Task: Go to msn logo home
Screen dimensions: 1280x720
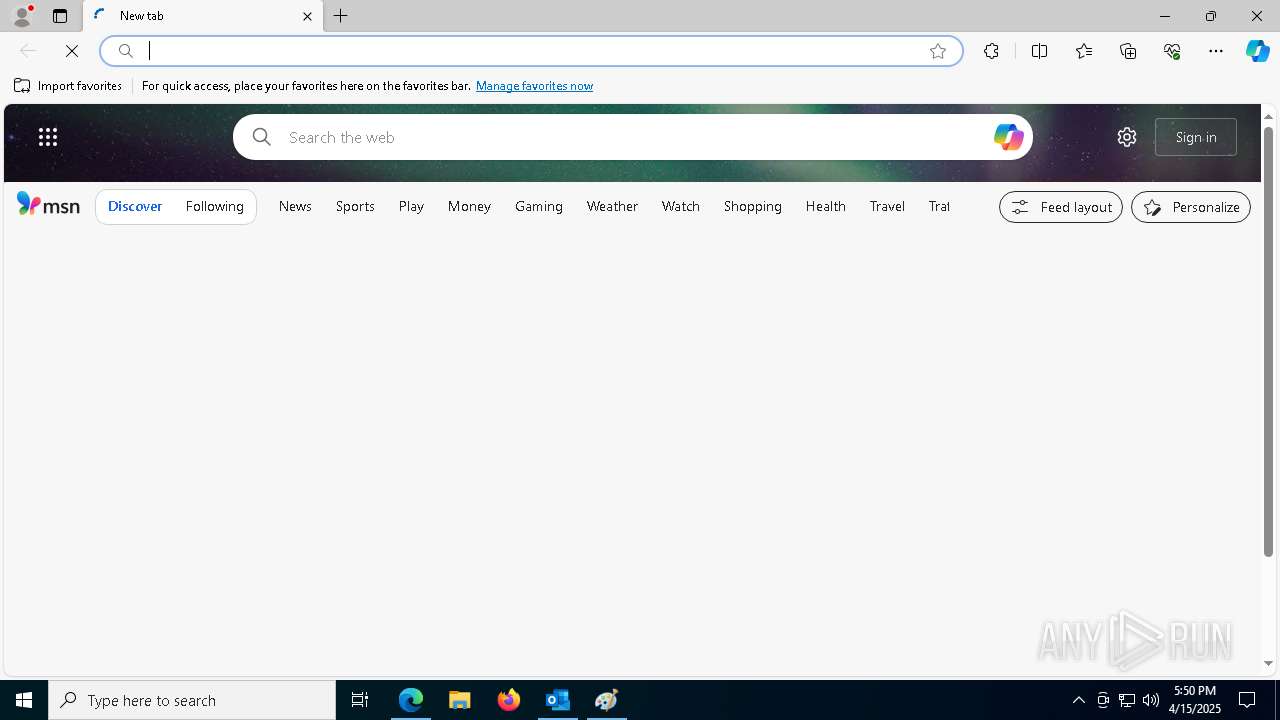Action: point(48,205)
